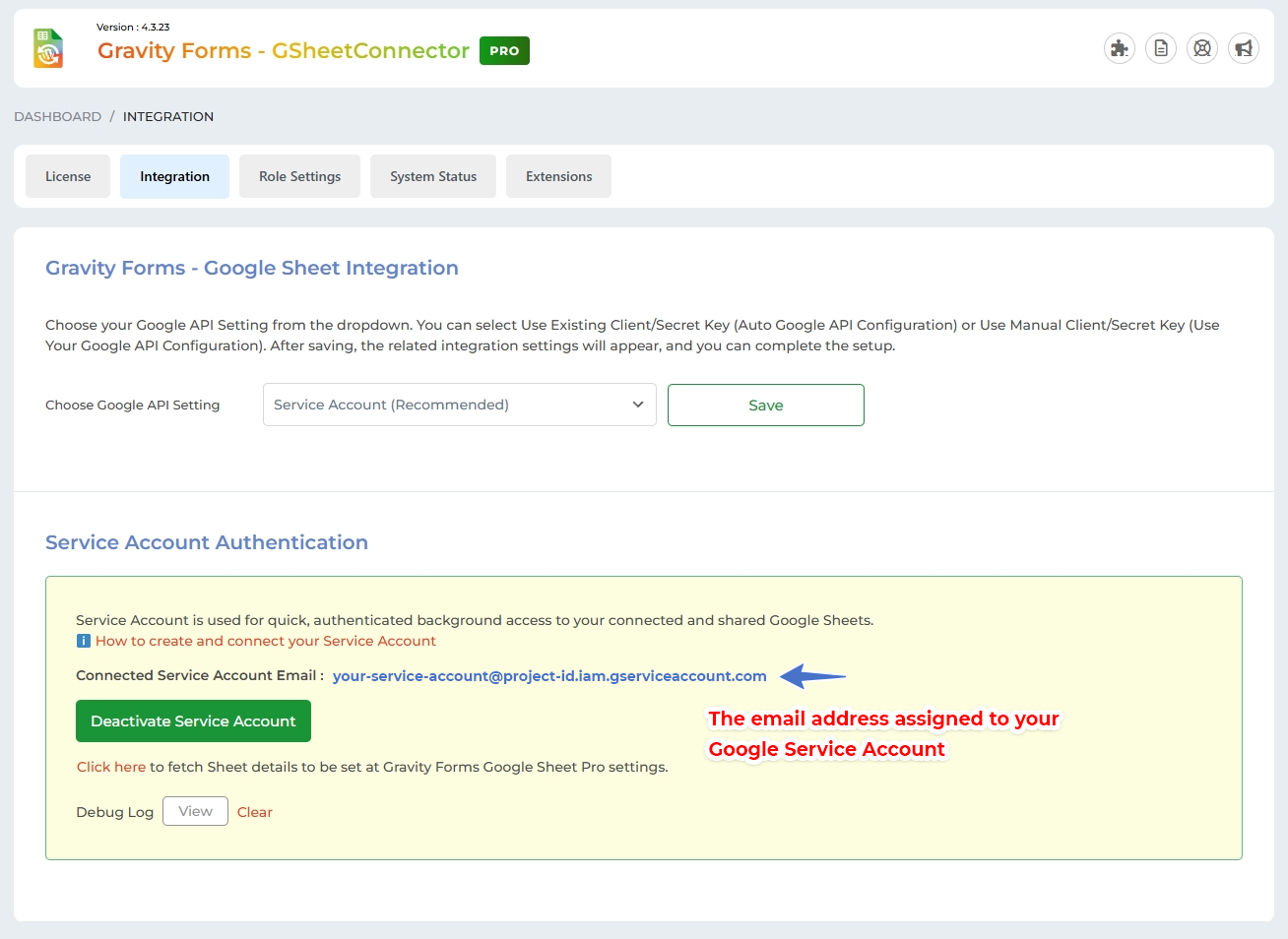Viewport: 1288px width, 939px height.
Task: Click the GSheetConnector logo icon
Action: pos(48,48)
